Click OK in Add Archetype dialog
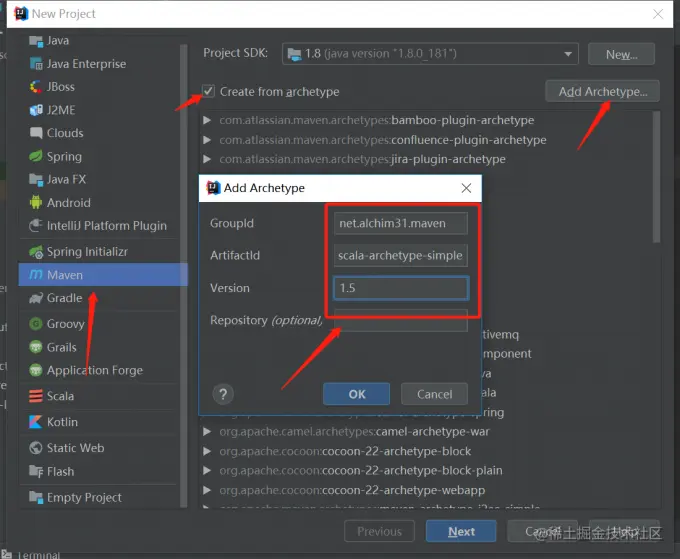 click(356, 394)
